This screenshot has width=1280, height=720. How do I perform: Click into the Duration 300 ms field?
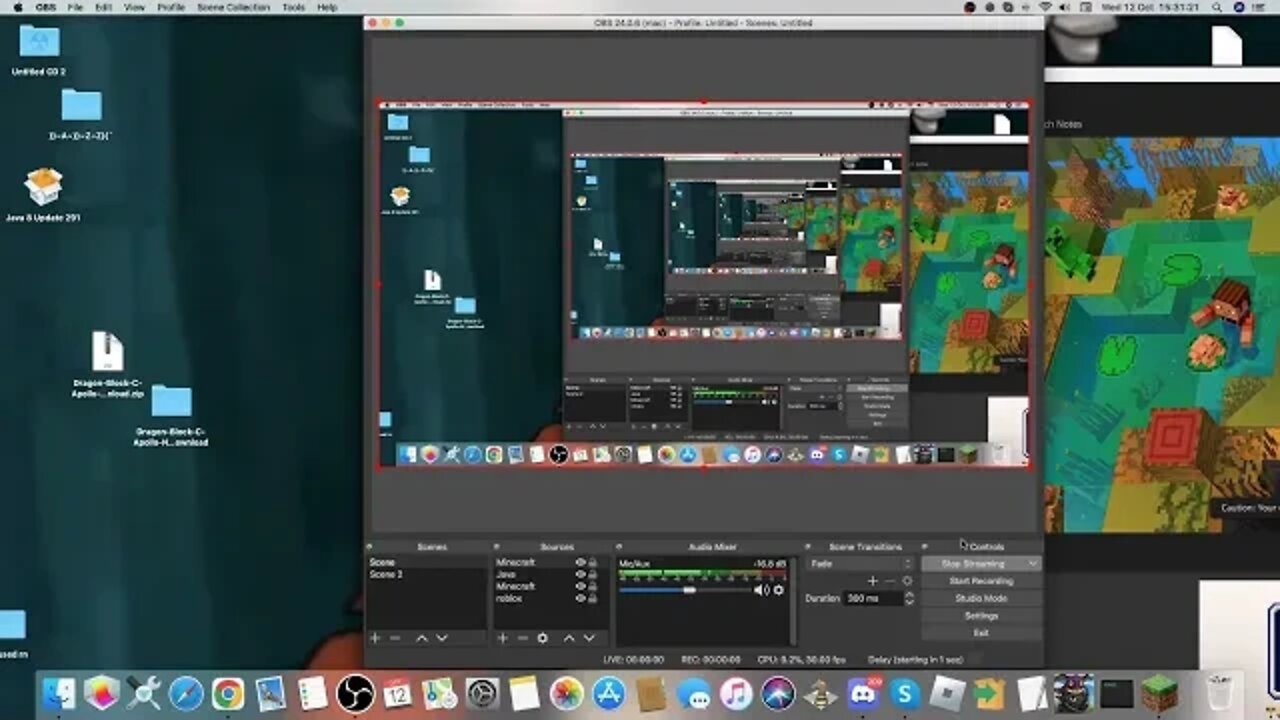(873, 598)
